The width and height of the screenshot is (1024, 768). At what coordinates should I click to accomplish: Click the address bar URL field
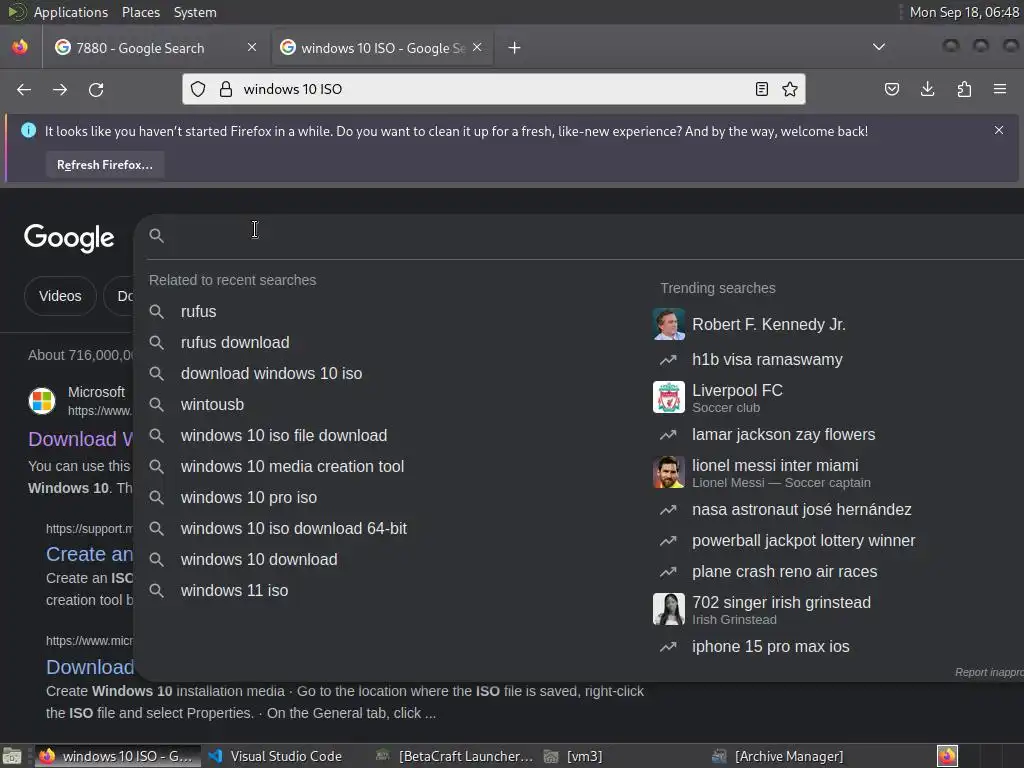pos(493,89)
